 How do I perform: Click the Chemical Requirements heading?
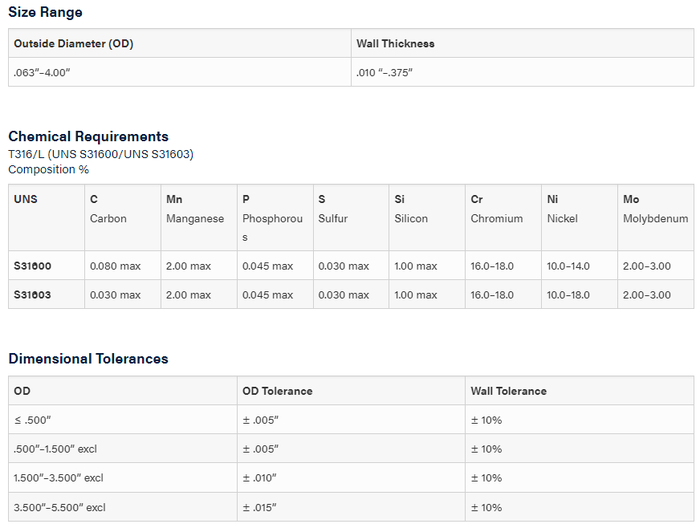88,137
